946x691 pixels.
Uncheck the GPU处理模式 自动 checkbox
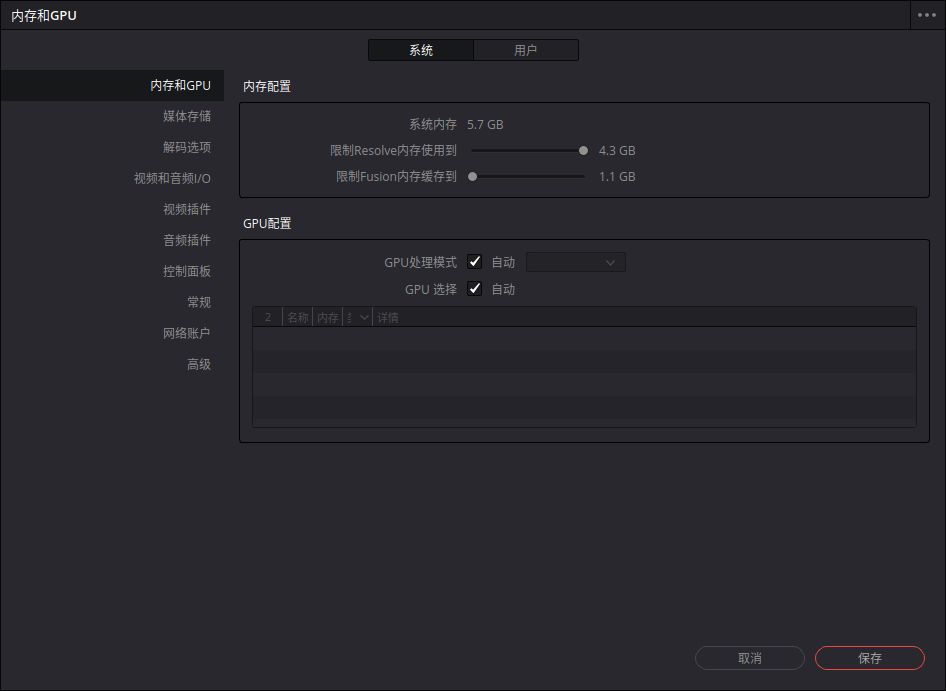(x=474, y=261)
